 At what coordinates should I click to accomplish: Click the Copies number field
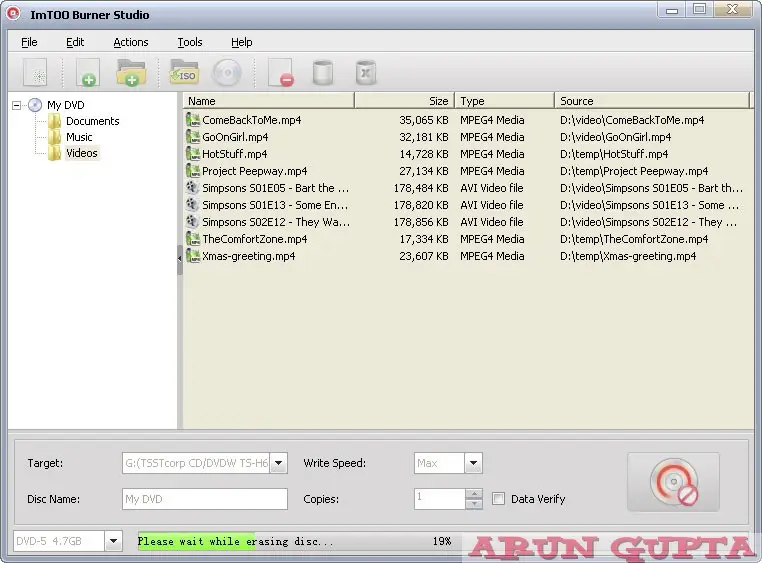click(440, 499)
